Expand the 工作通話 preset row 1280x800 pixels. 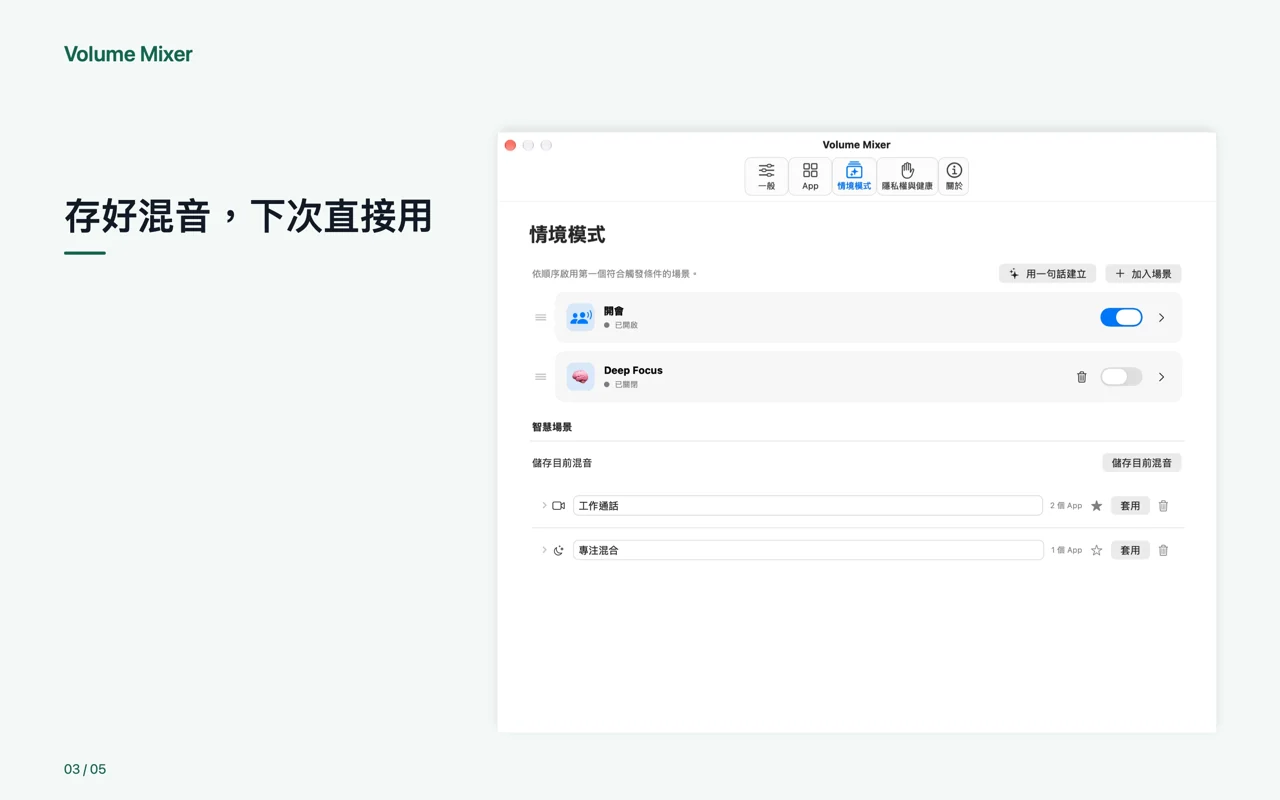544,506
